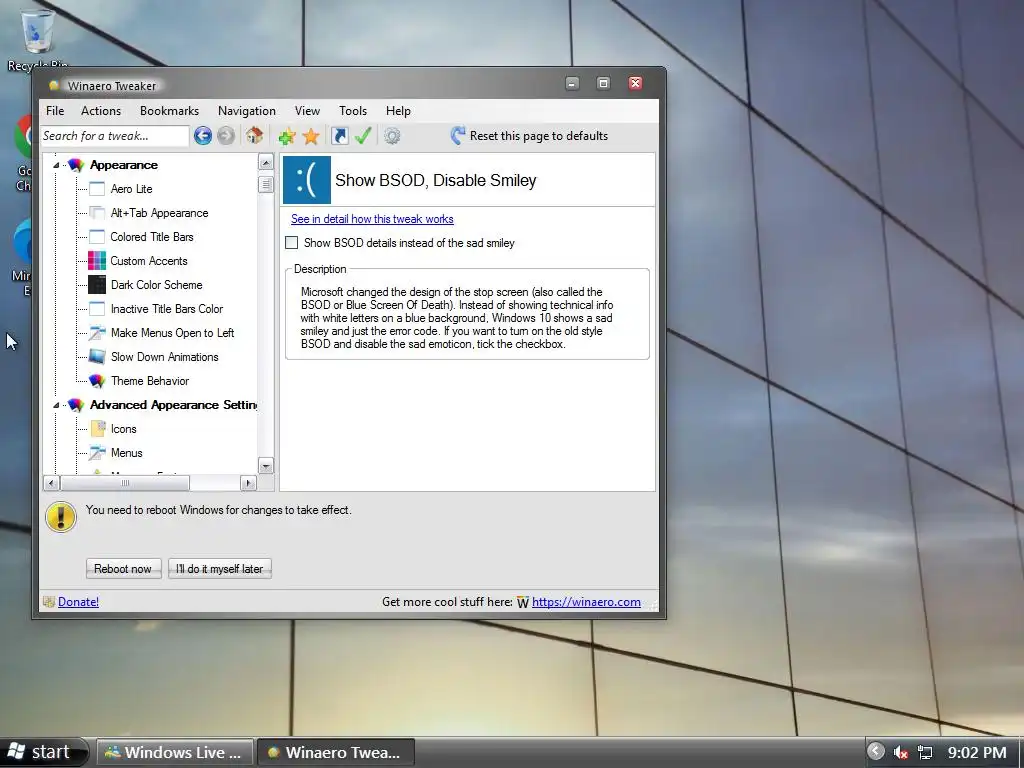The width and height of the screenshot is (1024, 768).
Task: Click horizontal scrollbar right arrow
Action: click(248, 483)
